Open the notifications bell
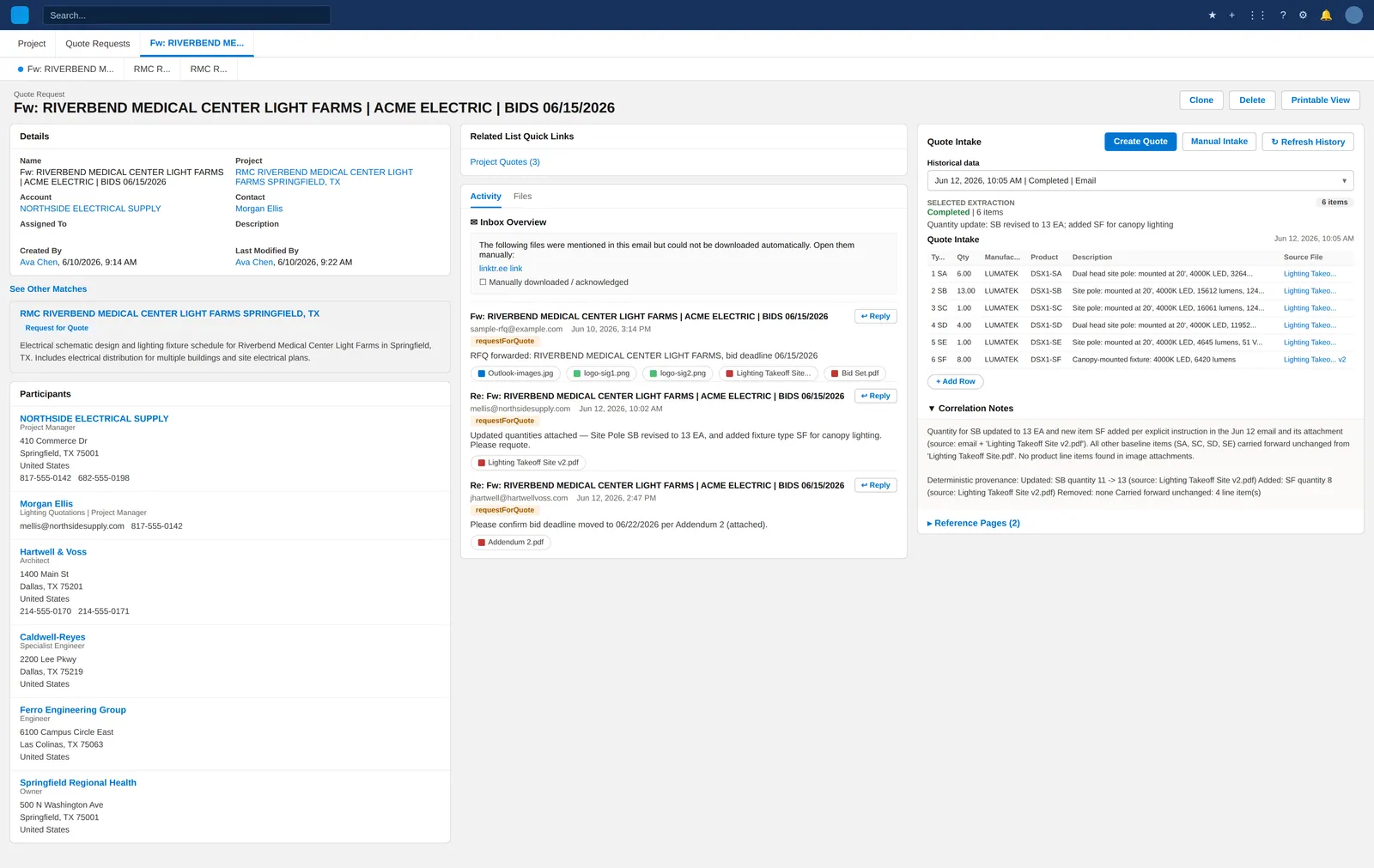 [x=1326, y=15]
